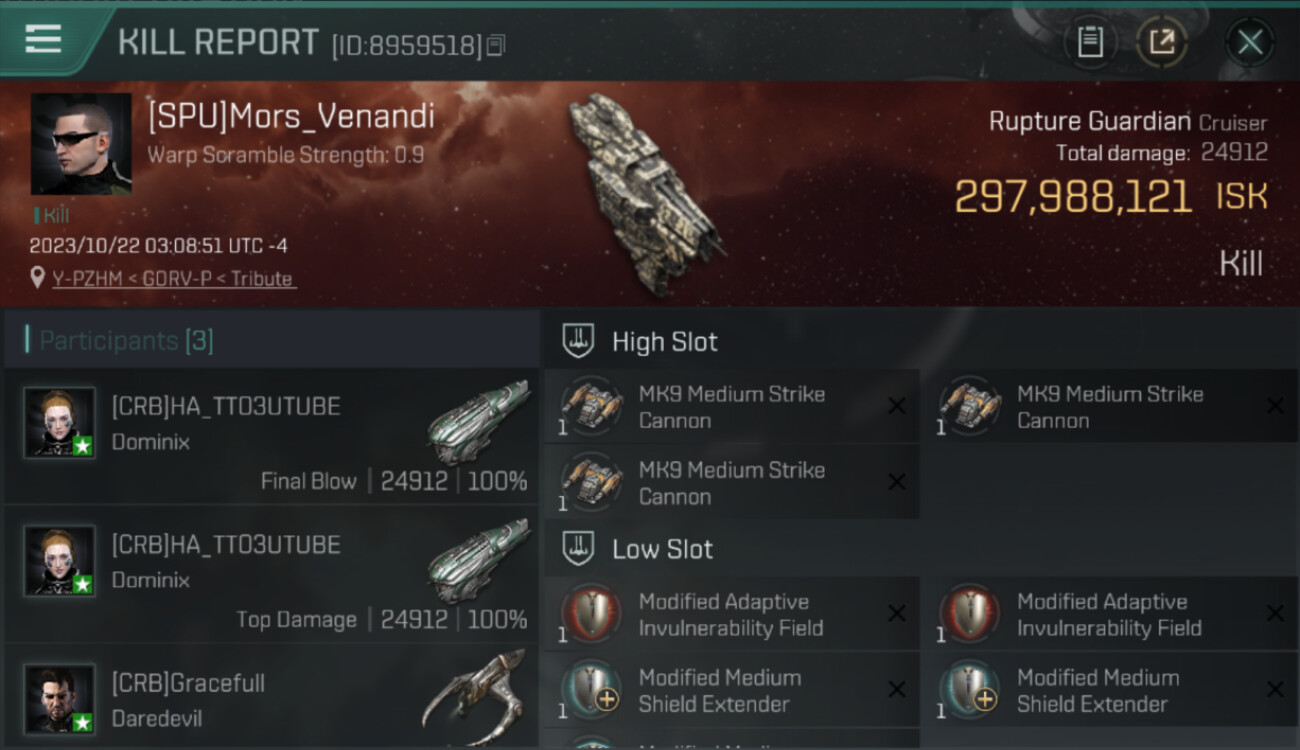Close the kill report window
Viewport: 1300px width, 750px height.
tap(1249, 42)
